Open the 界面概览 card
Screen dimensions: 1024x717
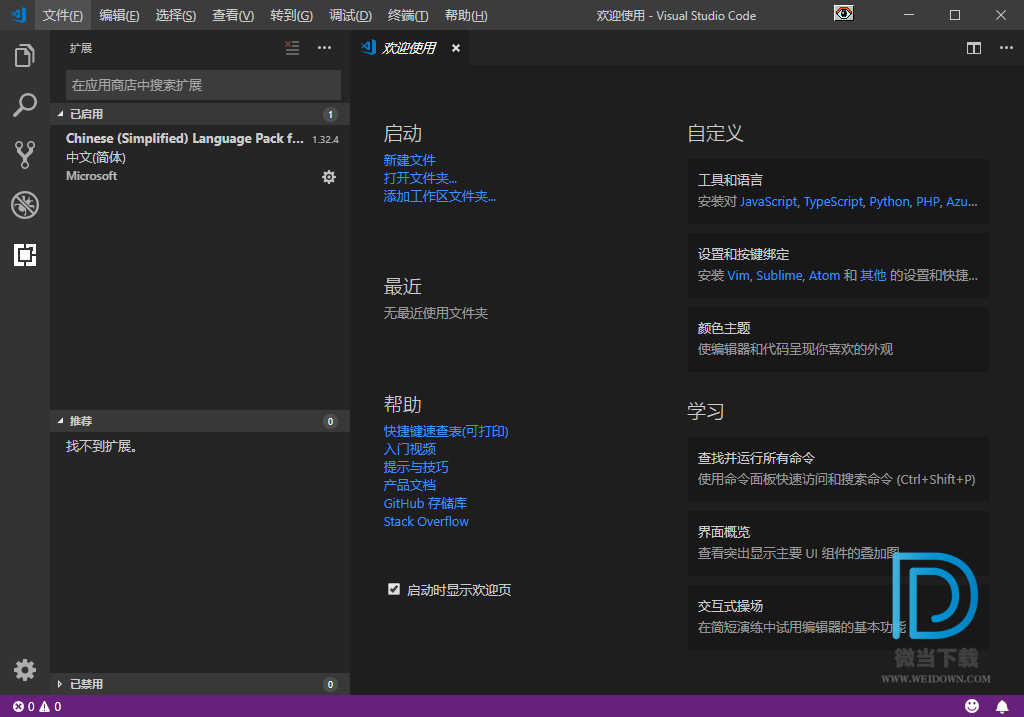[838, 543]
